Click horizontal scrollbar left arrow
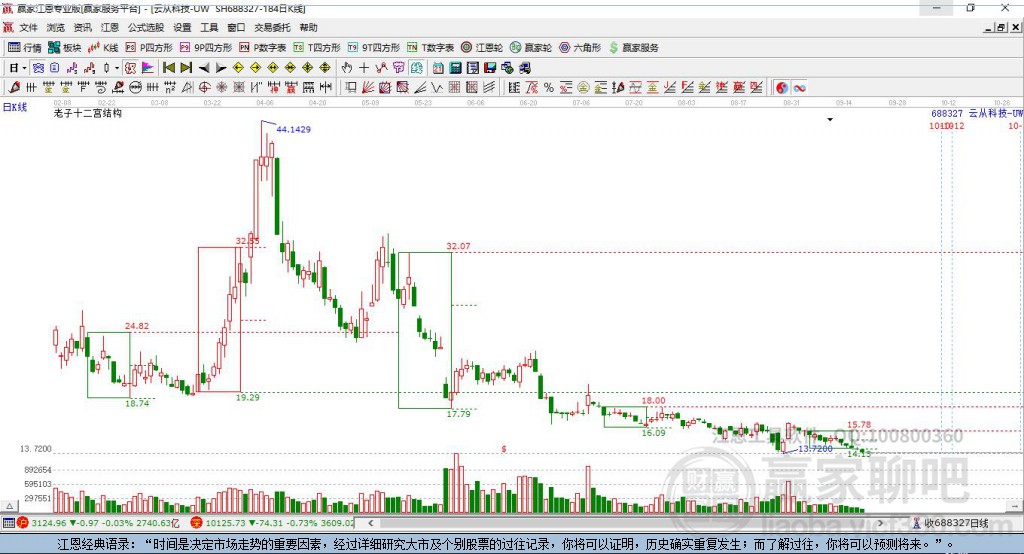The height and width of the screenshot is (554, 1024). point(371,523)
